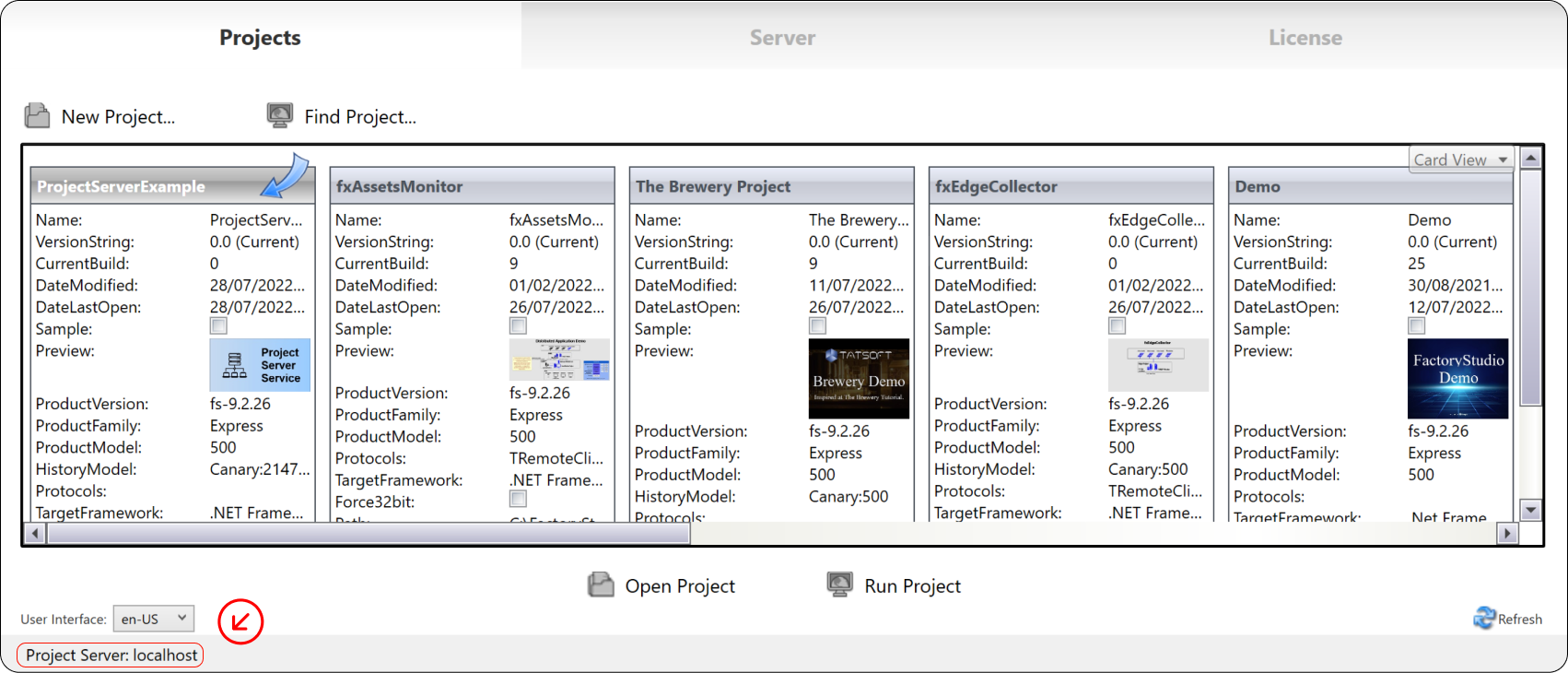Image resolution: width=1568 pixels, height=673 pixels.
Task: Click the Open Project button label
Action: click(x=680, y=586)
